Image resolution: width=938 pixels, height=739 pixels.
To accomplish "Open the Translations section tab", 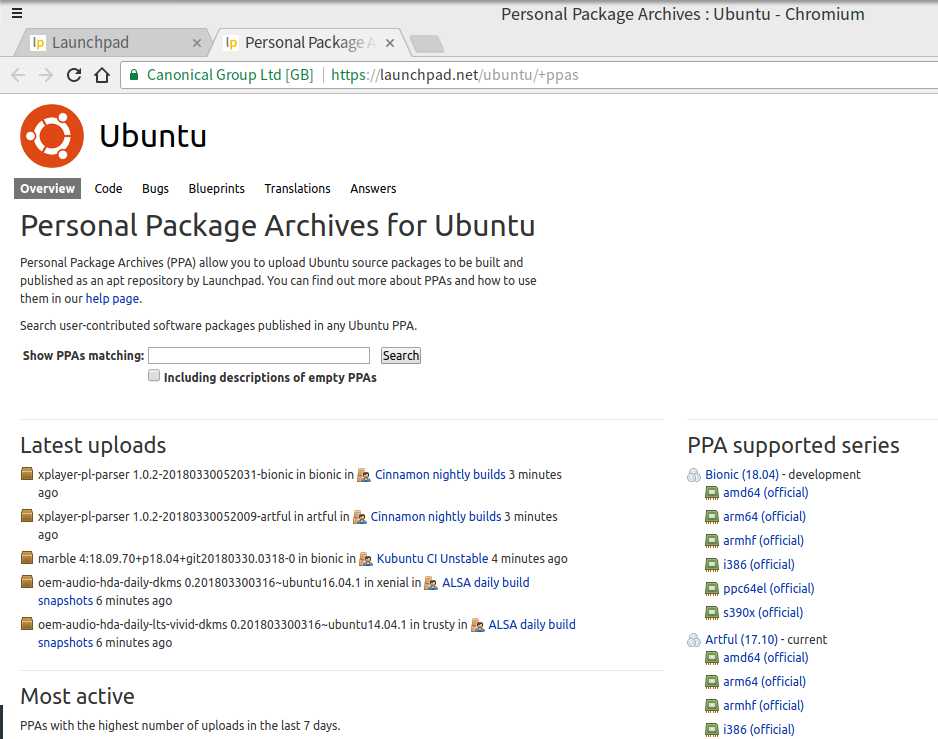I will [x=297, y=188].
